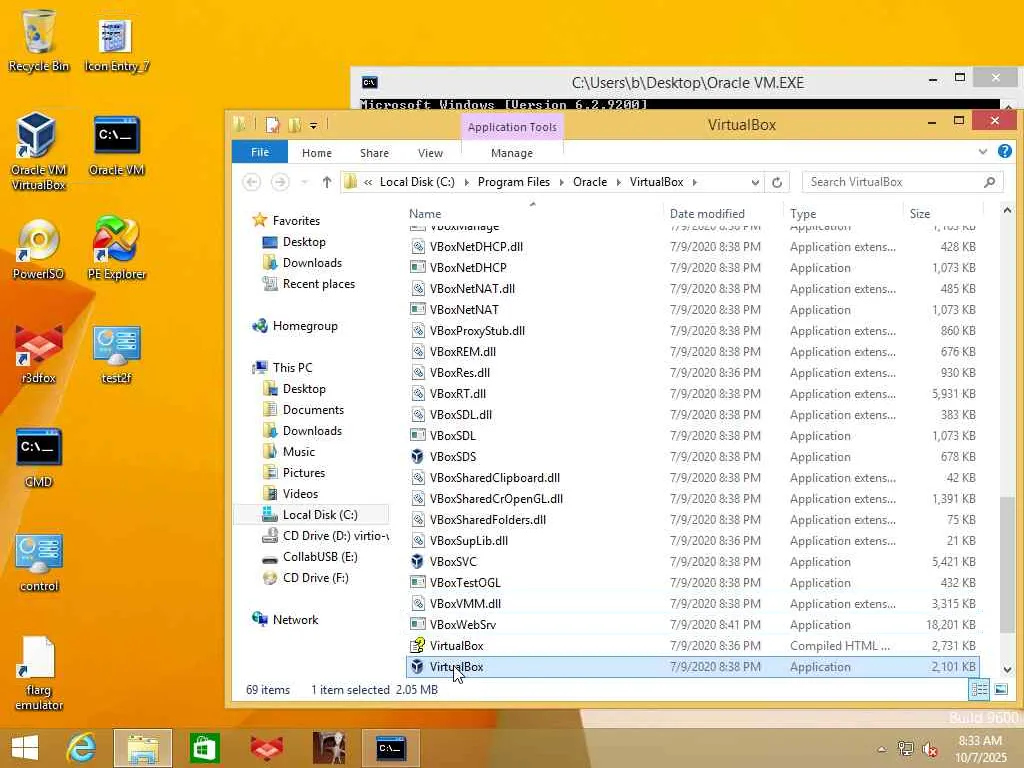Click the Properties quick access toolbar icon

coord(272,125)
